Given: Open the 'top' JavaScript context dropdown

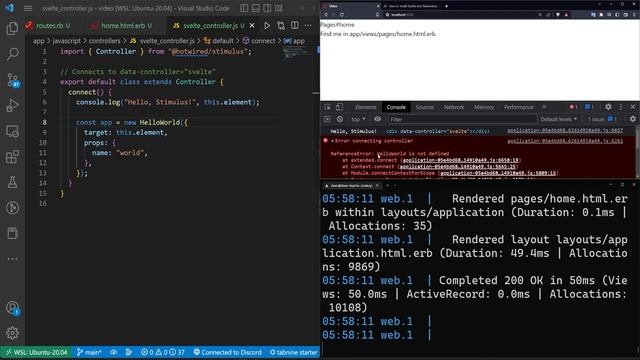Looking at the screenshot, I should point(358,119).
